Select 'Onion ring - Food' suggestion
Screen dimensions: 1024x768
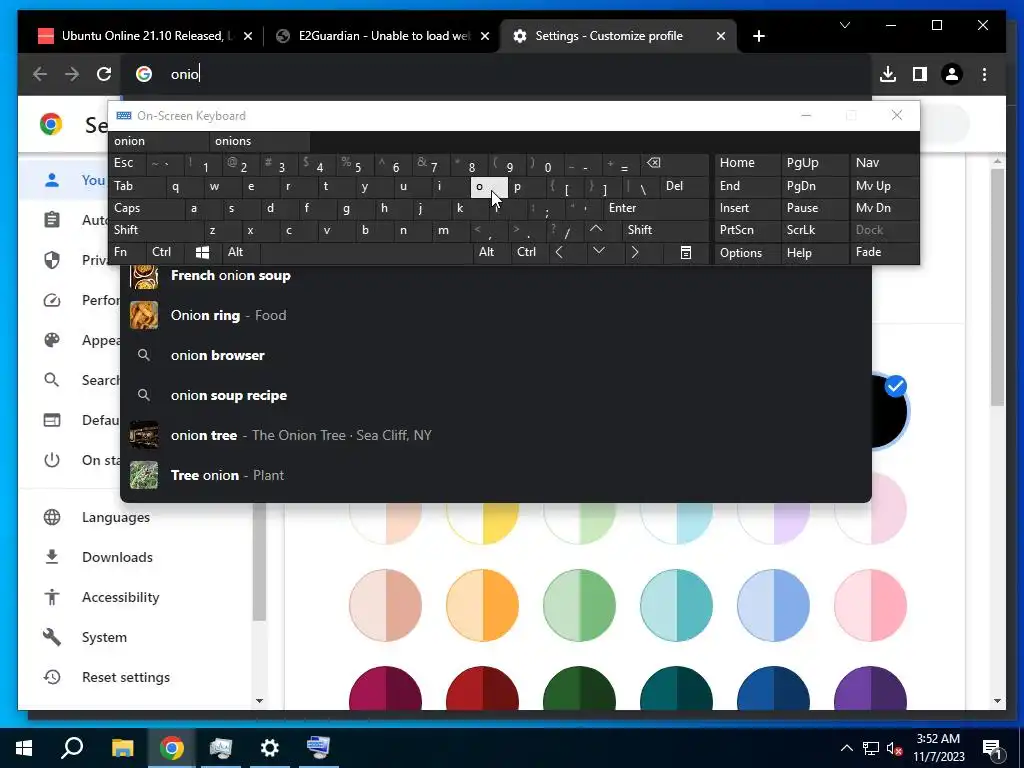click(x=496, y=315)
